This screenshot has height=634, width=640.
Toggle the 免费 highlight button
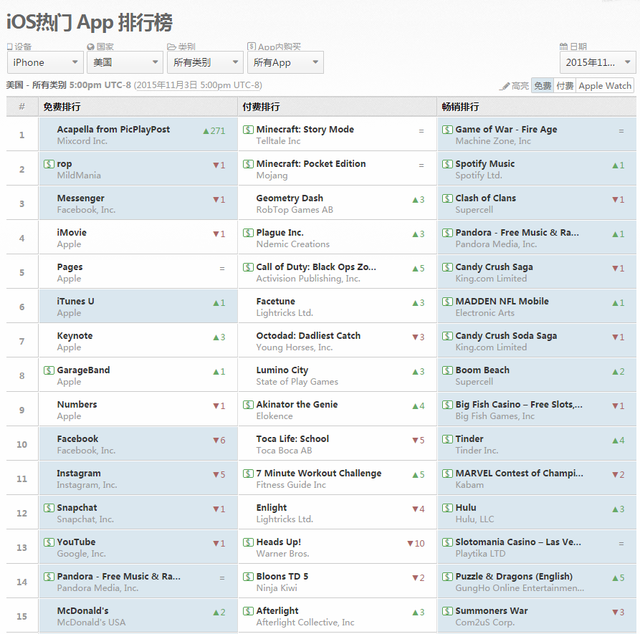coord(542,86)
